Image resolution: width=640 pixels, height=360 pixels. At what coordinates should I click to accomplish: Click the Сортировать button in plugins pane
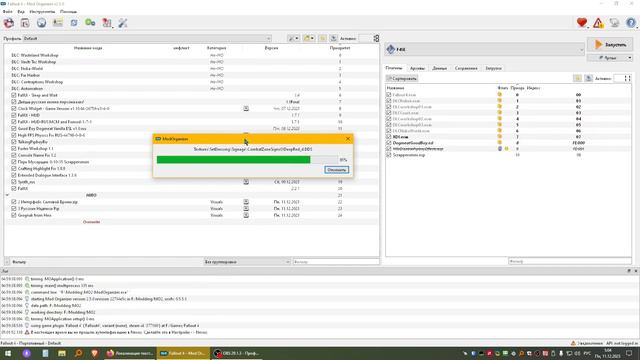click(x=402, y=78)
